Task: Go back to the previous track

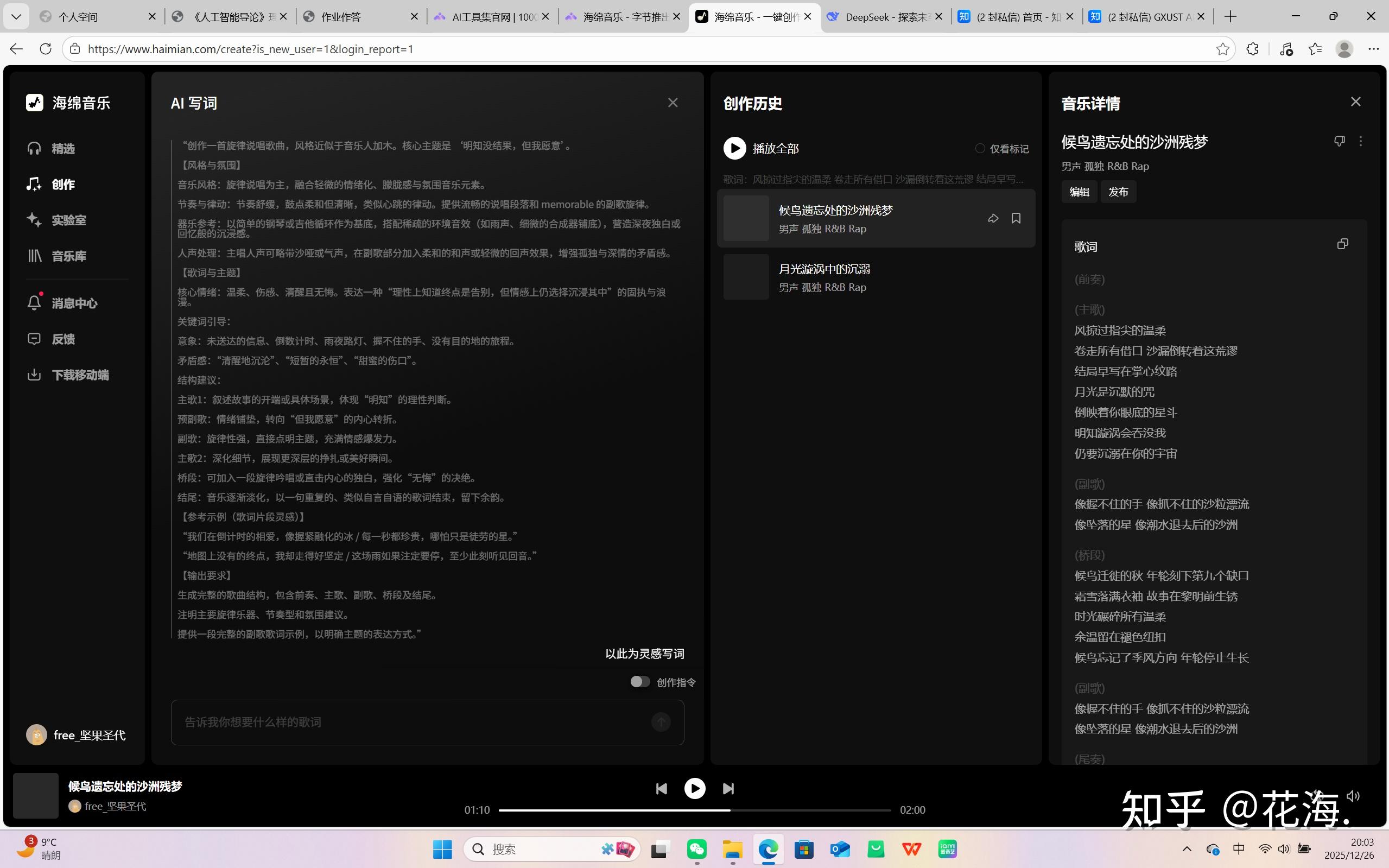Action: [661, 788]
